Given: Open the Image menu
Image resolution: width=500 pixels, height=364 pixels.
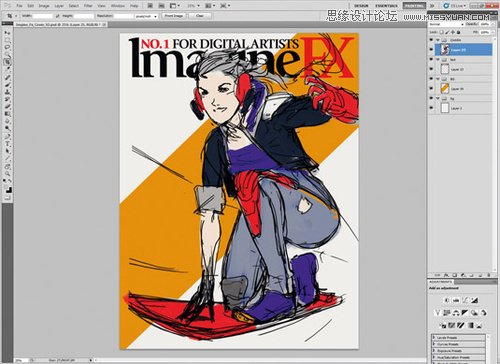Looking at the screenshot, I should (x=44, y=6).
